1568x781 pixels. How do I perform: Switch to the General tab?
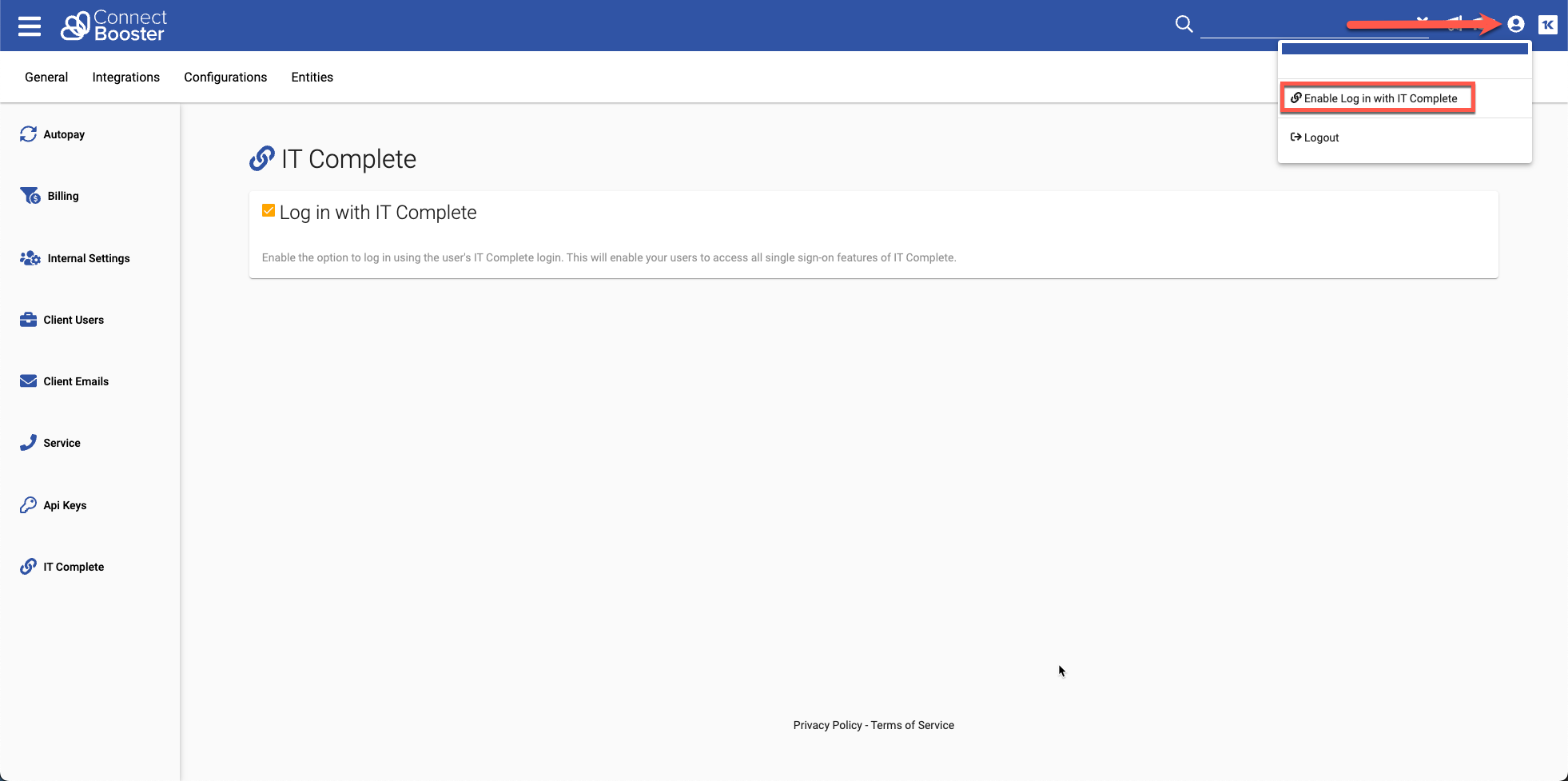pos(46,78)
